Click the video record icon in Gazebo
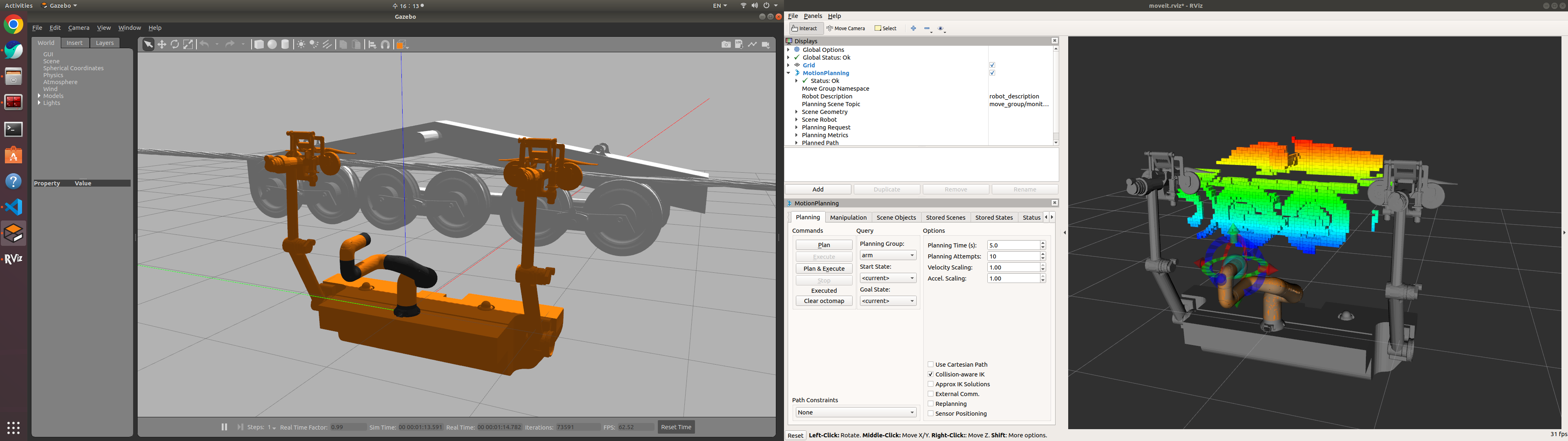Image resolution: width=1568 pixels, height=441 pixels. (766, 45)
